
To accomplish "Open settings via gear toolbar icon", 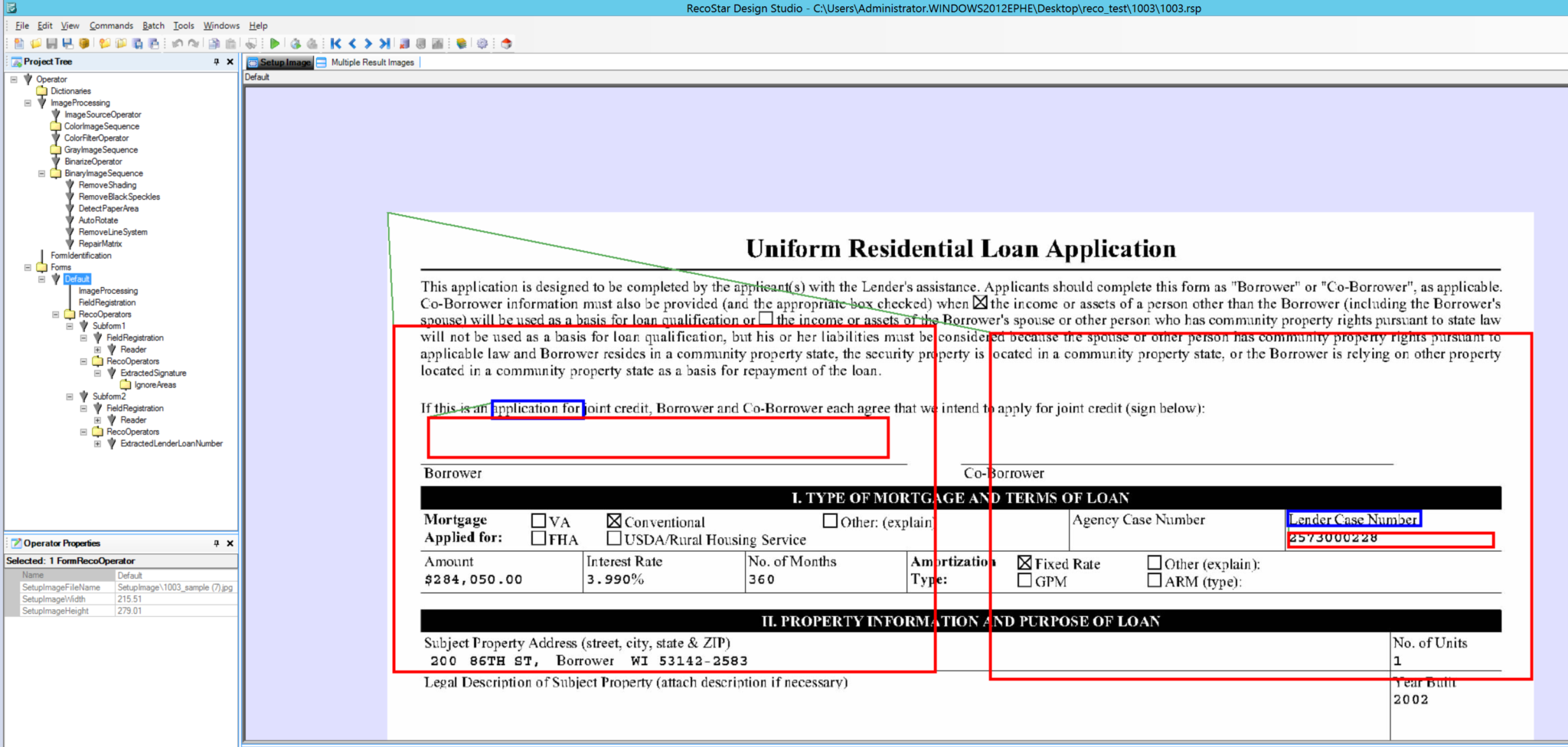I will 482,44.
